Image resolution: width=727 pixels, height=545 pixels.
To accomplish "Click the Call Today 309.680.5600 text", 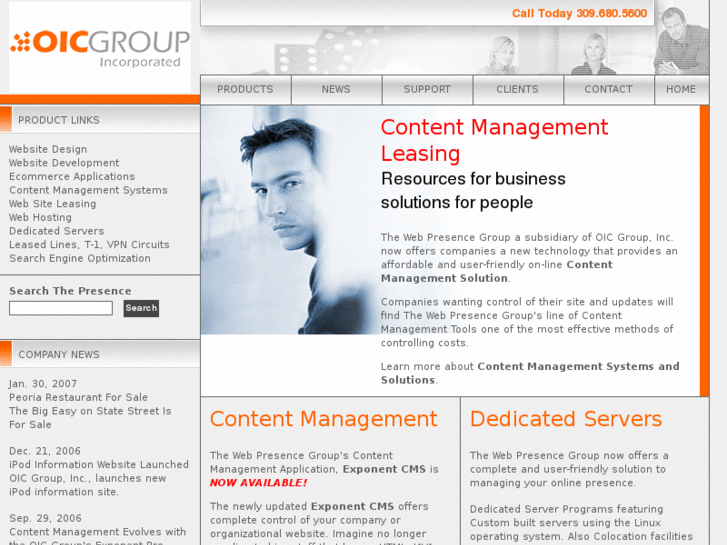I will click(579, 13).
